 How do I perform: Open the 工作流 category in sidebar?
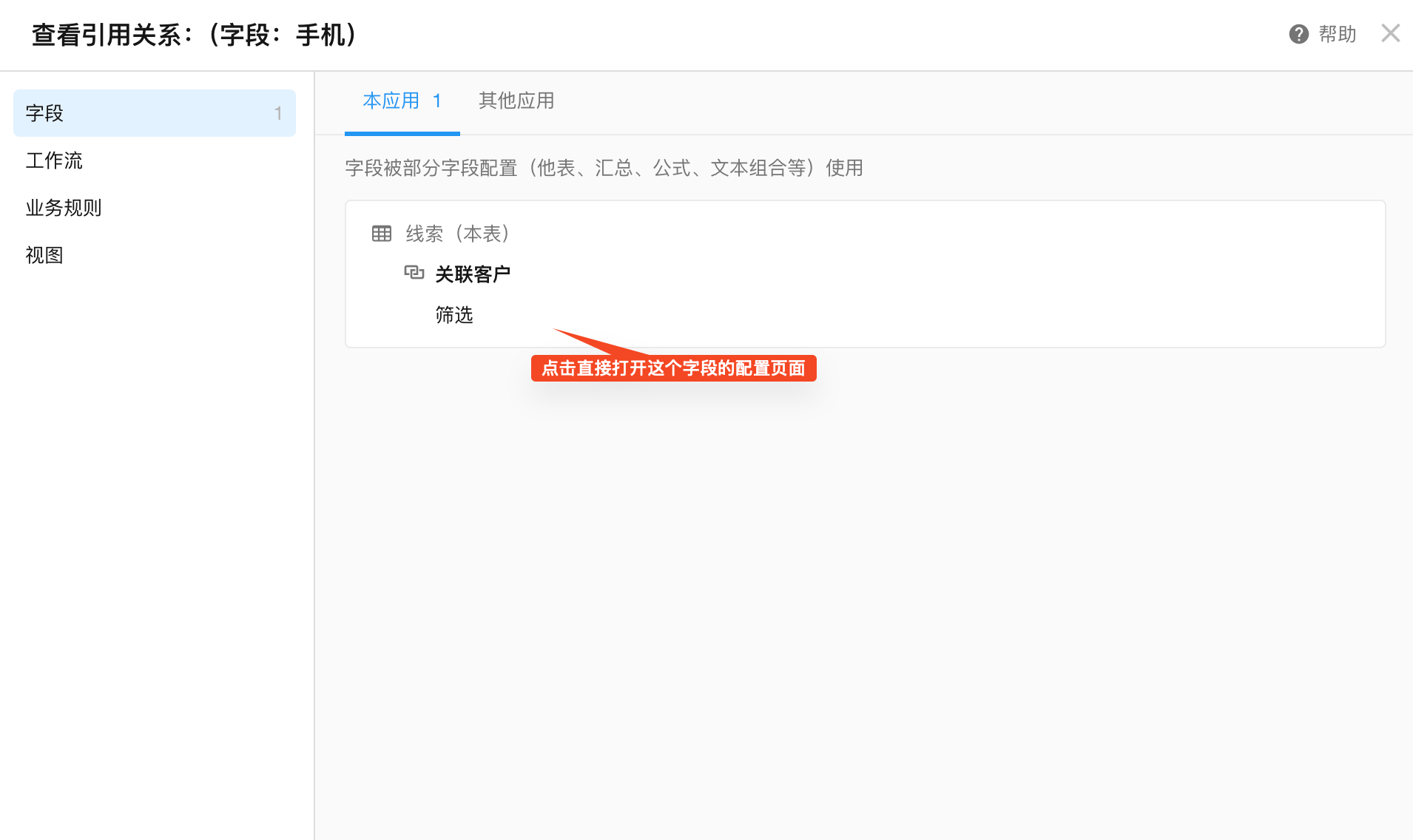[54, 160]
